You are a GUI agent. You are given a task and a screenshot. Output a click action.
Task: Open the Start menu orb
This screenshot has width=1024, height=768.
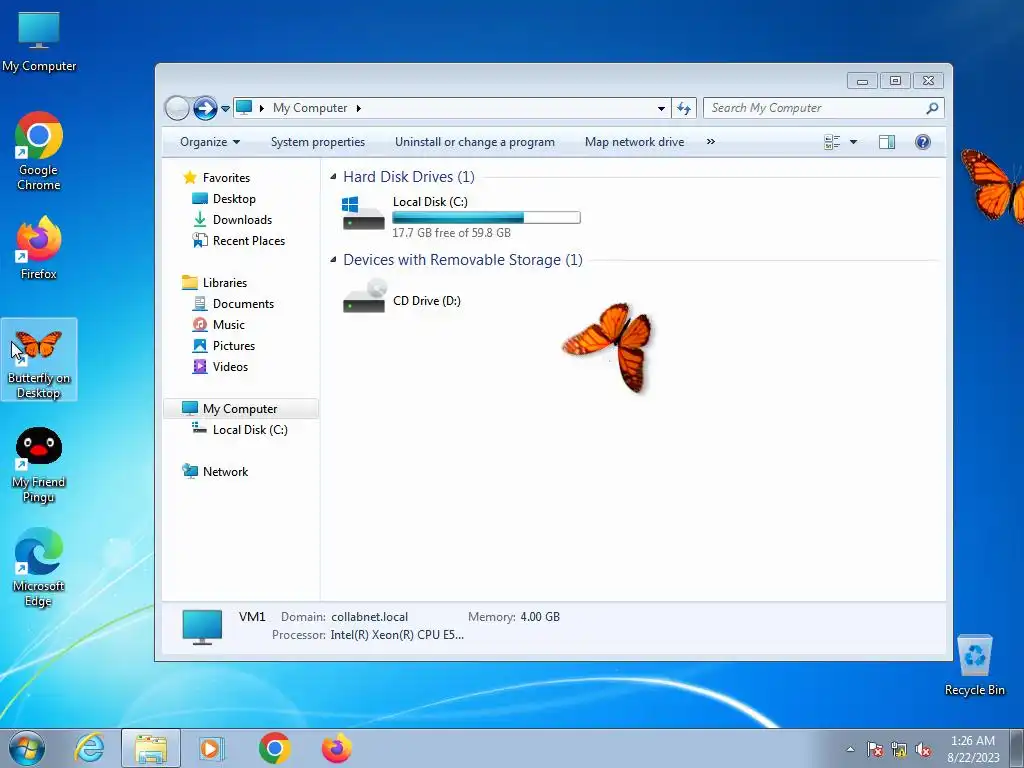click(27, 748)
